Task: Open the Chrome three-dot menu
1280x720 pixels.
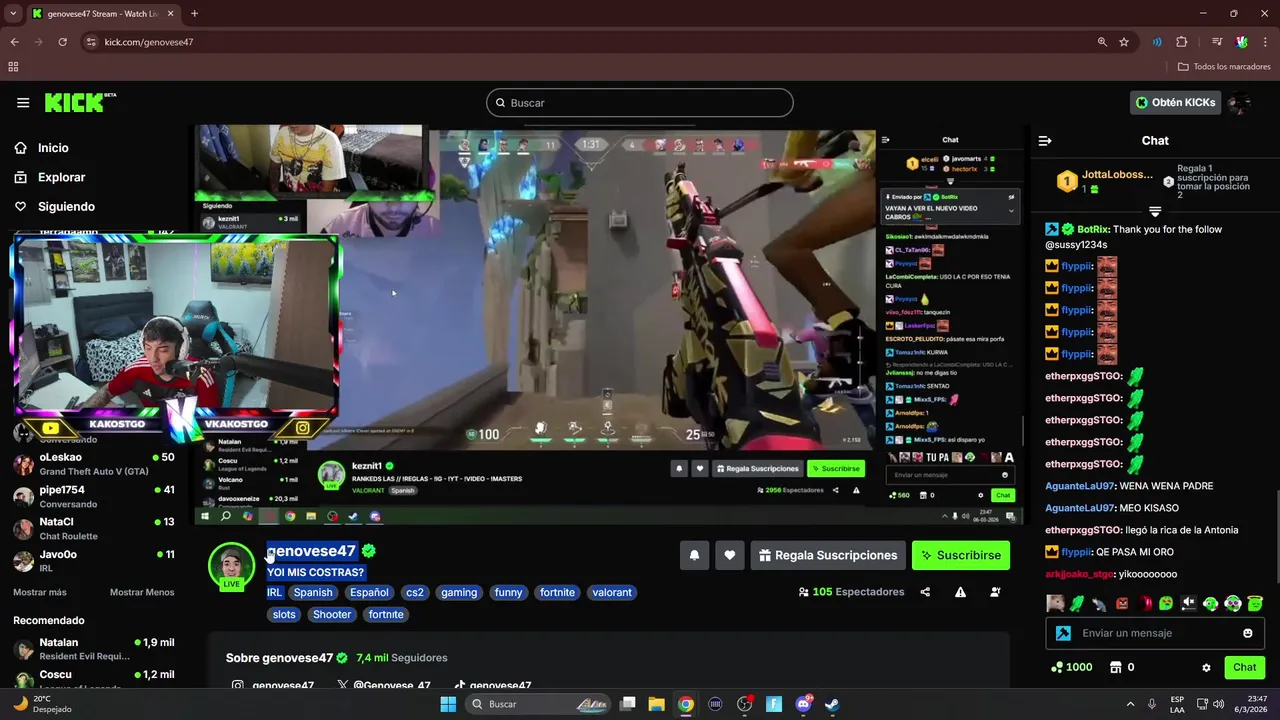Action: [x=1265, y=42]
